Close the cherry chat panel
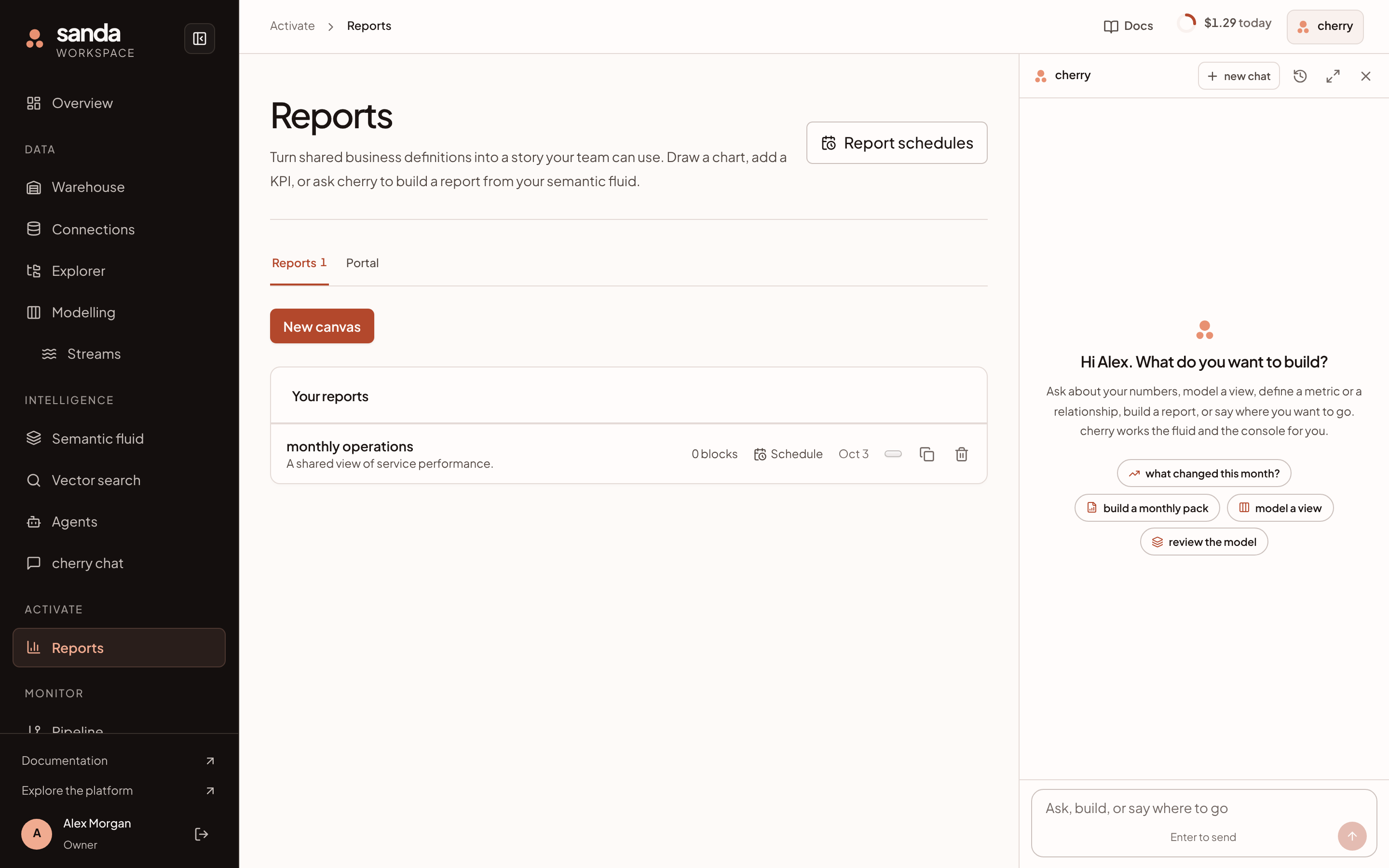1389x868 pixels. pyautogui.click(x=1365, y=76)
